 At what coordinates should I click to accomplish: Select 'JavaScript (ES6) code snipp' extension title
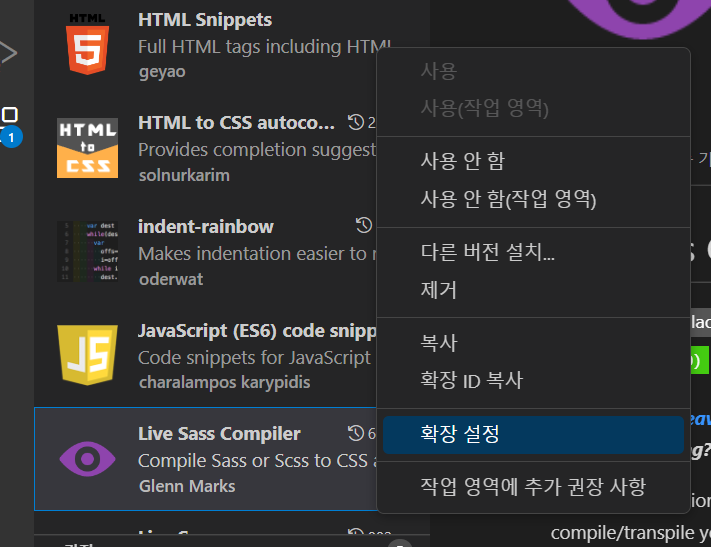pyautogui.click(x=257, y=331)
